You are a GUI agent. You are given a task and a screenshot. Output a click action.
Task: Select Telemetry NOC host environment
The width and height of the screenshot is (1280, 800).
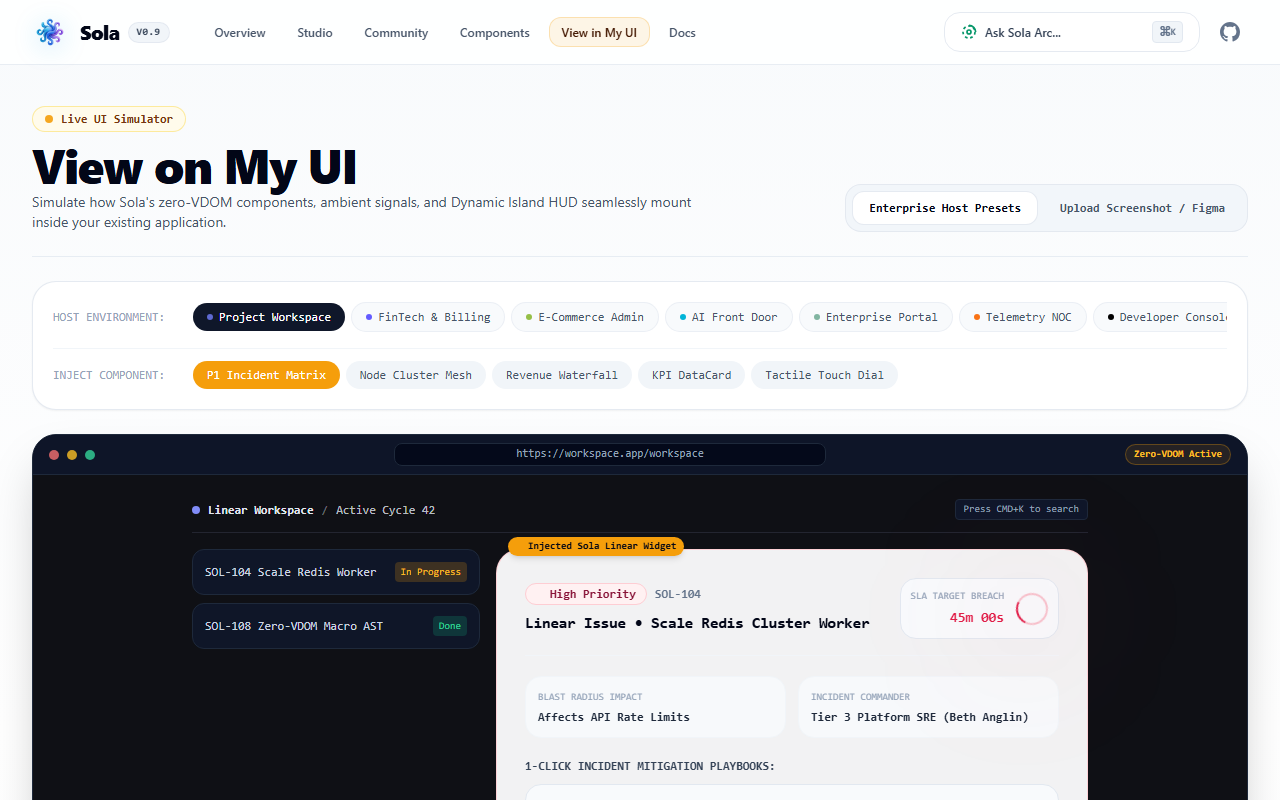click(x=1023, y=317)
